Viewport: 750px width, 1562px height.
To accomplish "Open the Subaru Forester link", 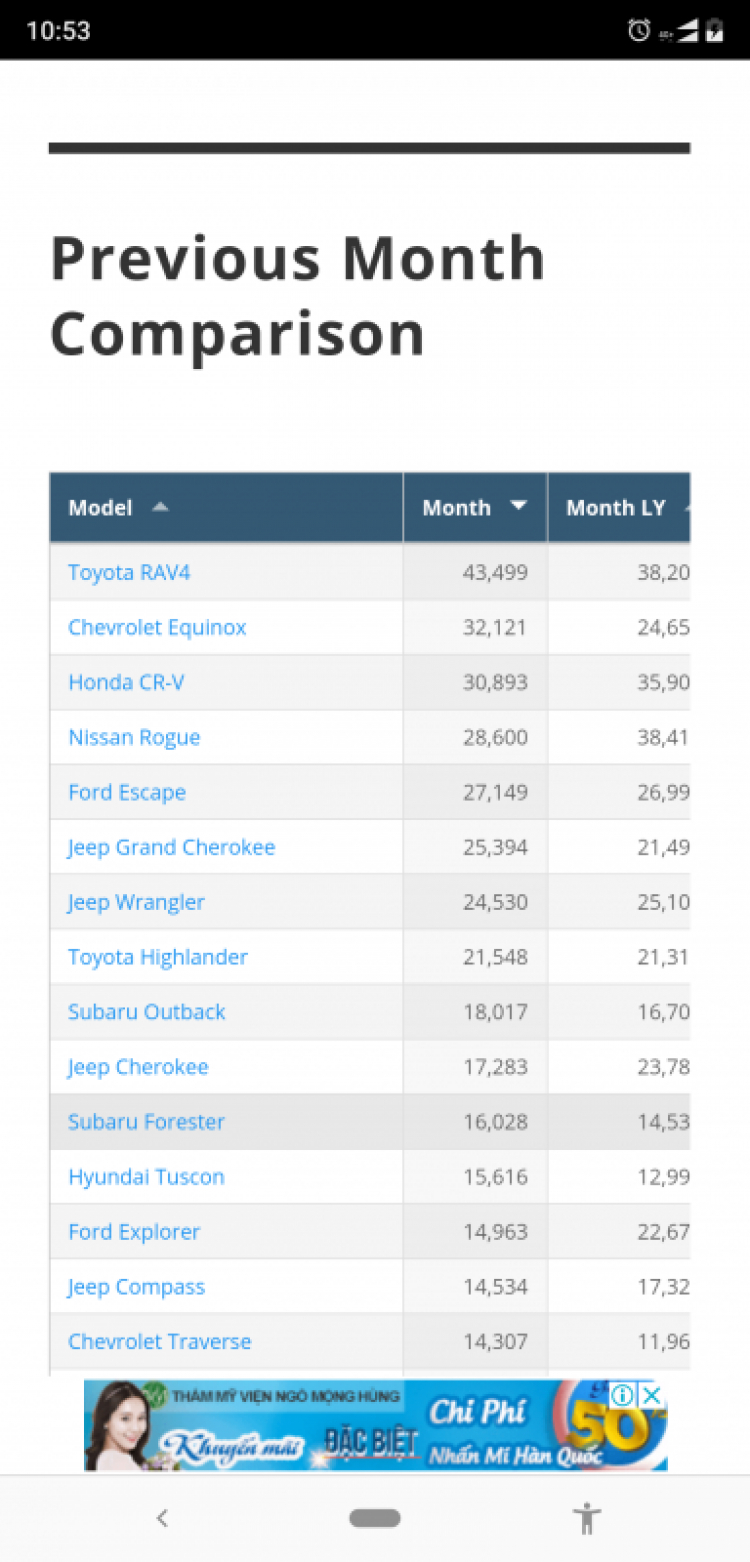I will point(146,1122).
